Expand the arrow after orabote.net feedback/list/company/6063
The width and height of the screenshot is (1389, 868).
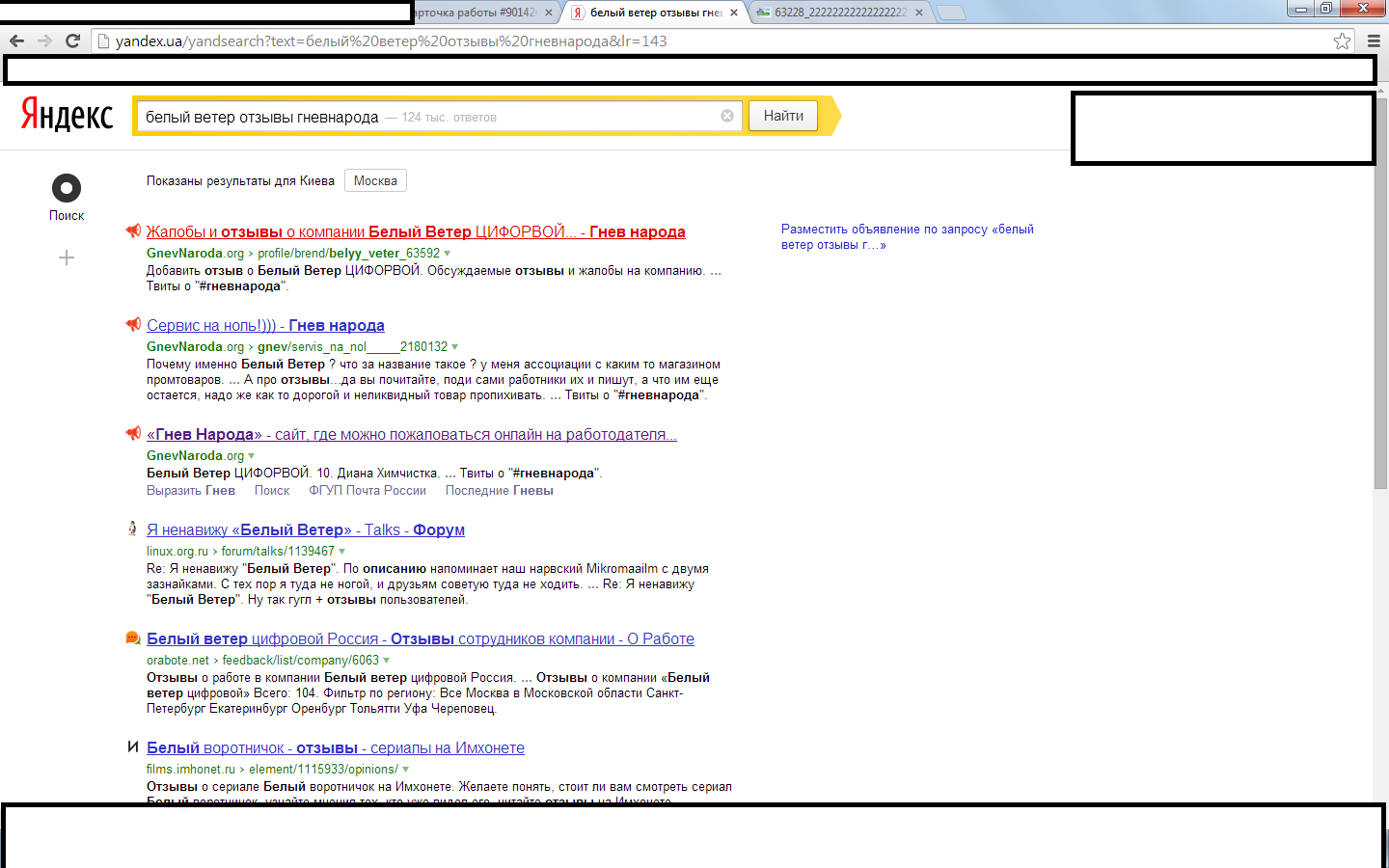(386, 661)
